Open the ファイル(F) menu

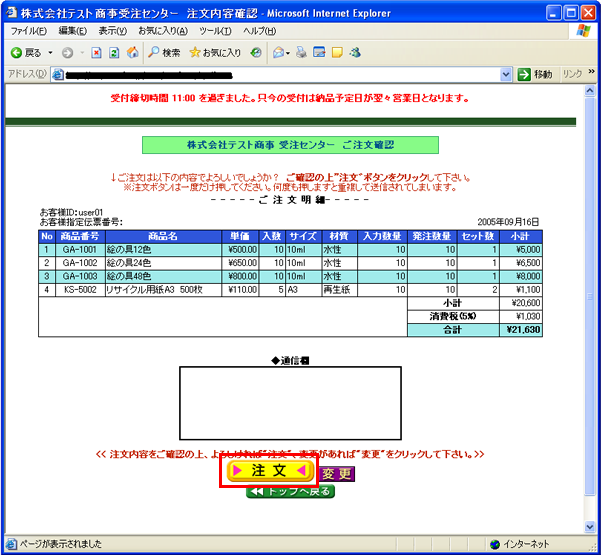pyautogui.click(x=29, y=31)
